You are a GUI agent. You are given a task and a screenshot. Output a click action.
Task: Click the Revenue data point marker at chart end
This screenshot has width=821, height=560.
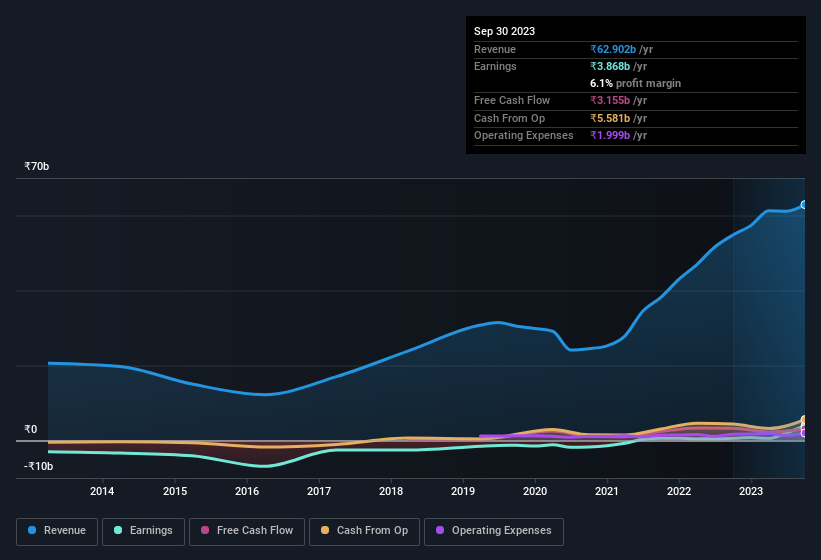[x=804, y=205]
